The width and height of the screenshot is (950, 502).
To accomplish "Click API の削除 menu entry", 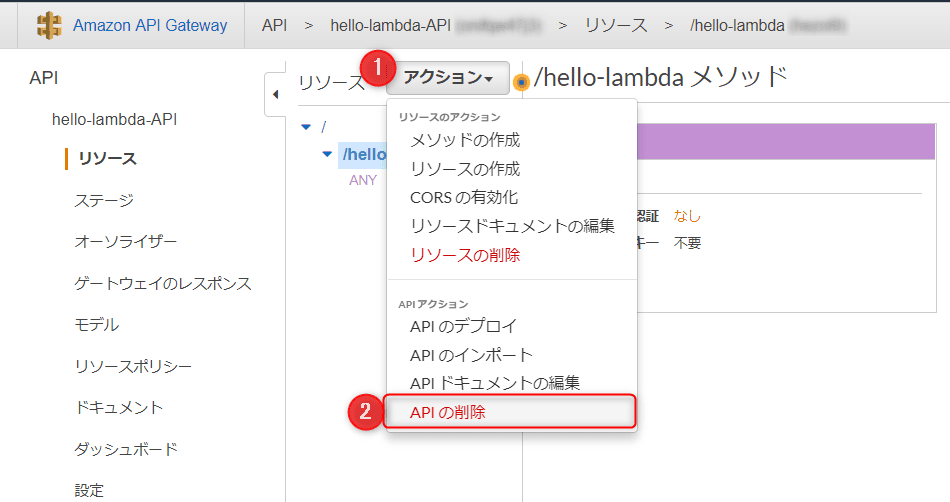I will (448, 412).
